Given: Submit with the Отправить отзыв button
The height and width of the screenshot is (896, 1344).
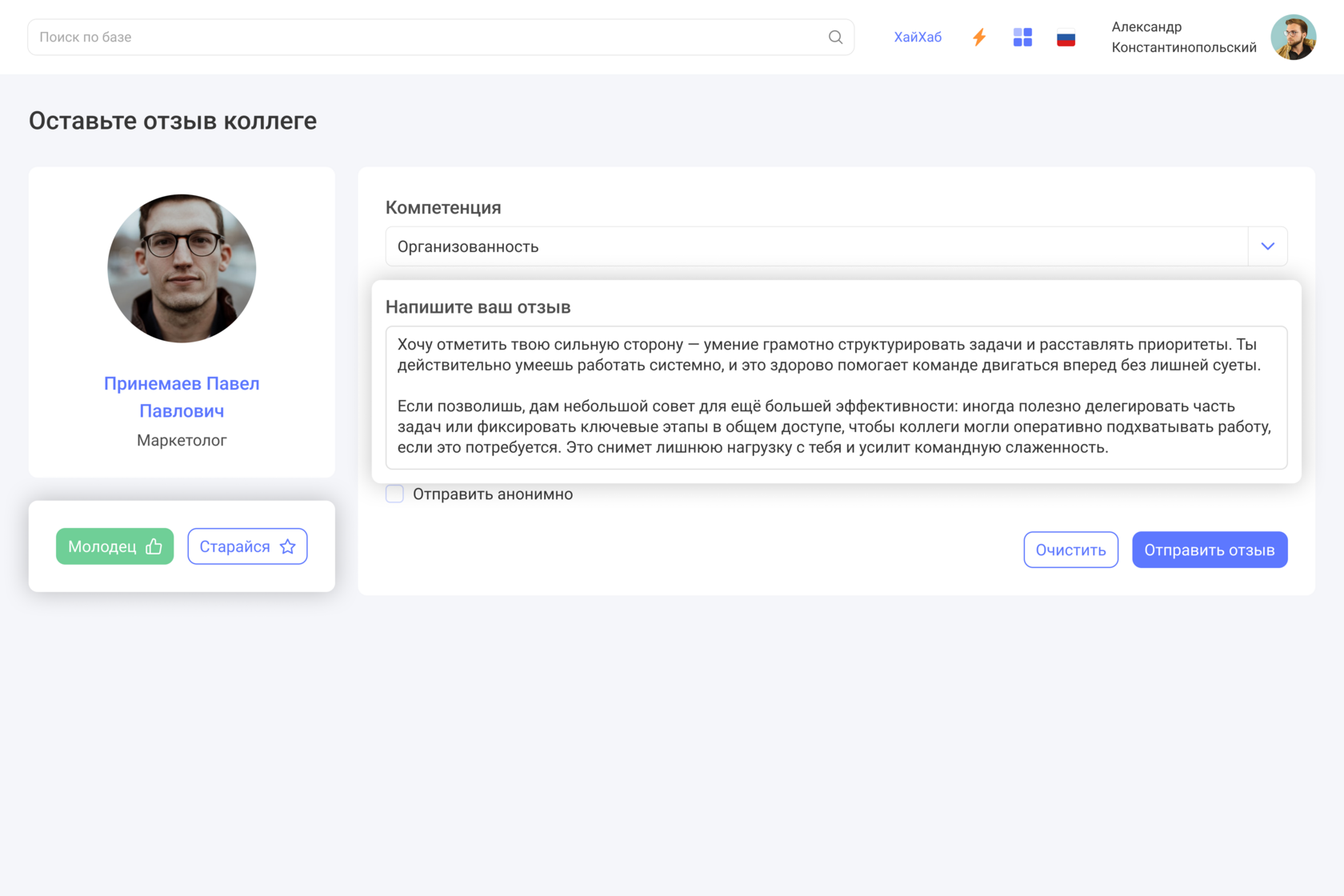Looking at the screenshot, I should pos(1210,550).
